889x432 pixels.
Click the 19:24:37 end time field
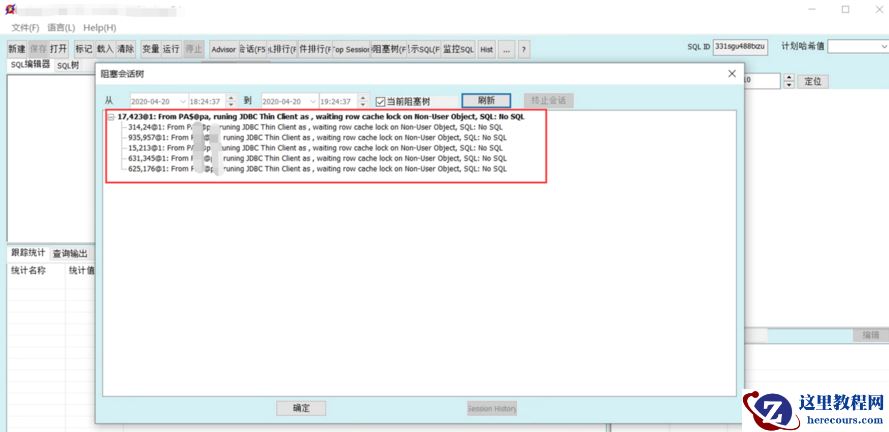tap(338, 101)
